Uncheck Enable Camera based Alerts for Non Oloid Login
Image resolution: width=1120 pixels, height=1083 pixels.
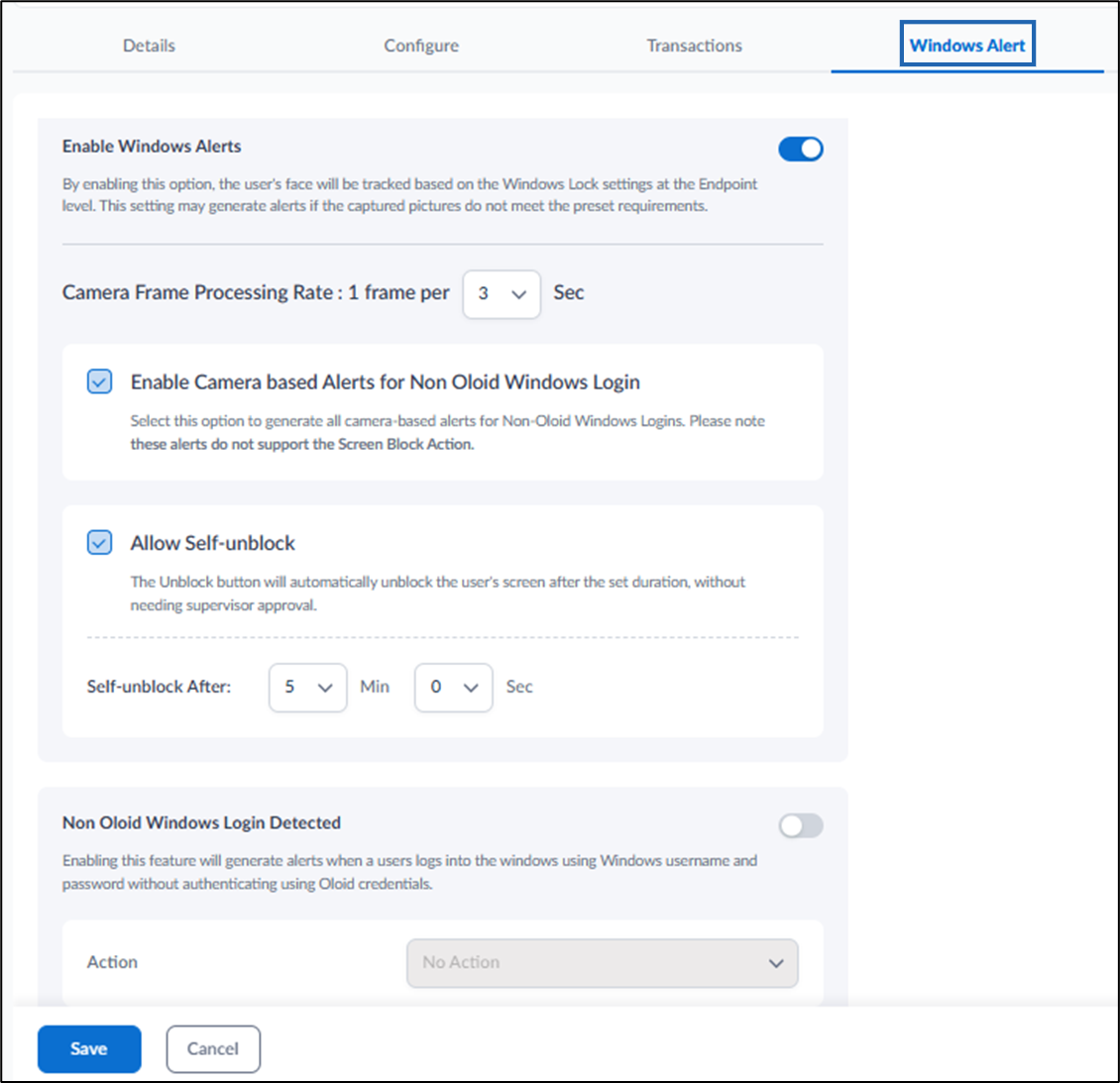coord(99,381)
